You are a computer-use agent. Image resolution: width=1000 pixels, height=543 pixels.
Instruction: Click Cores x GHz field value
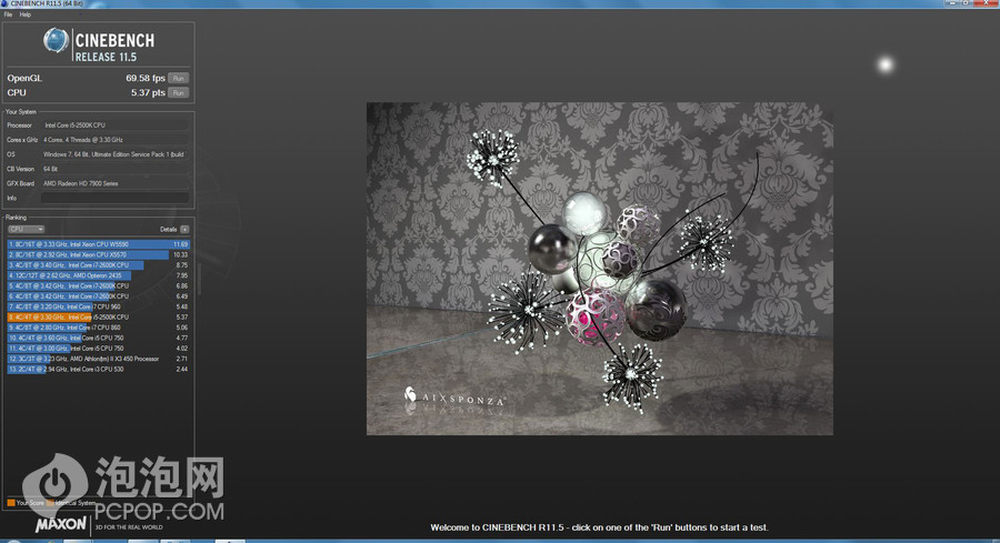115,140
